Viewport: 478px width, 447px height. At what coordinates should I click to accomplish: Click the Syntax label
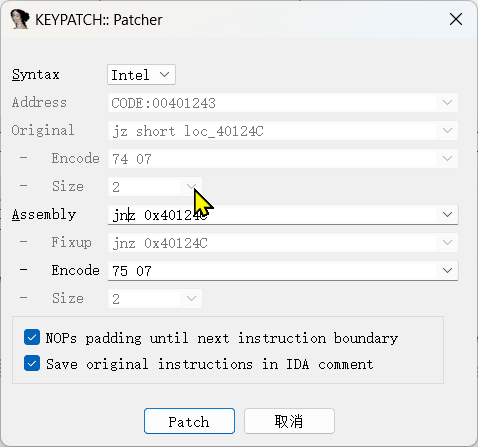pyautogui.click(x=36, y=75)
